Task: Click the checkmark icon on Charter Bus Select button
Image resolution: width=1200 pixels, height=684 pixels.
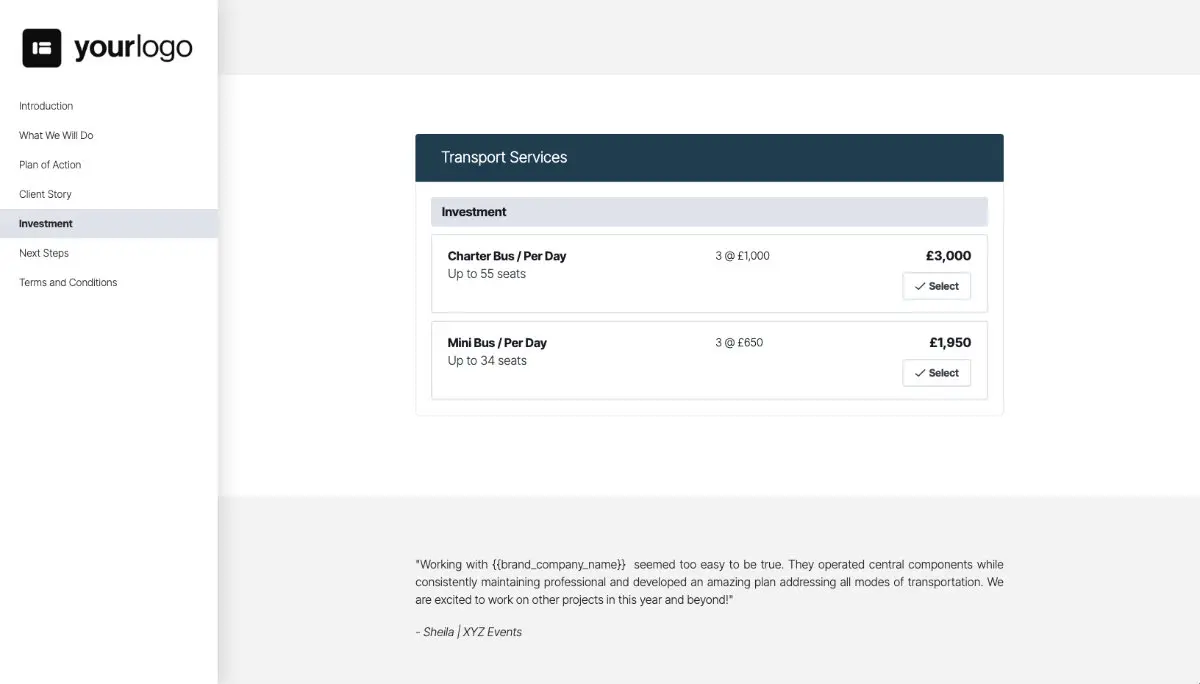Action: tap(922, 286)
